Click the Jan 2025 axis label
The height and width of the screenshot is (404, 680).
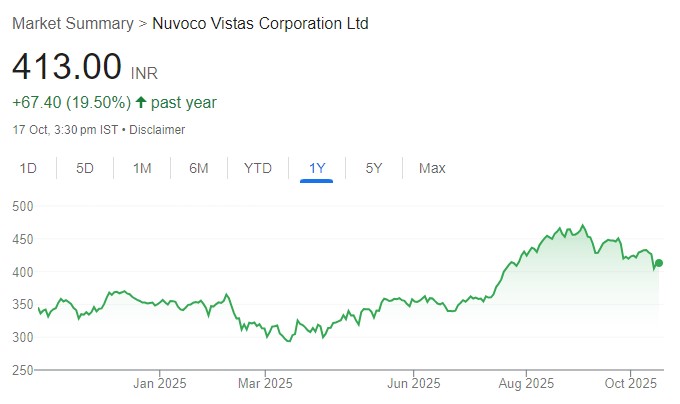(x=161, y=383)
